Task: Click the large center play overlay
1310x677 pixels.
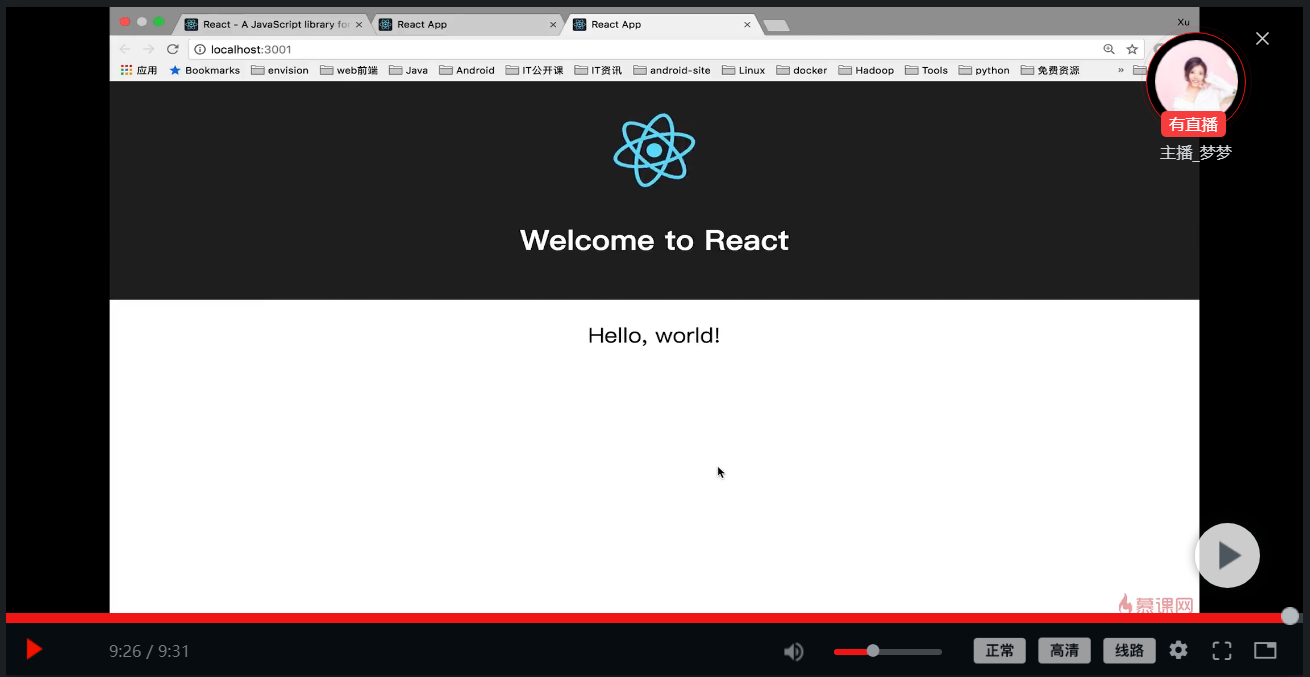Action: click(x=1226, y=555)
